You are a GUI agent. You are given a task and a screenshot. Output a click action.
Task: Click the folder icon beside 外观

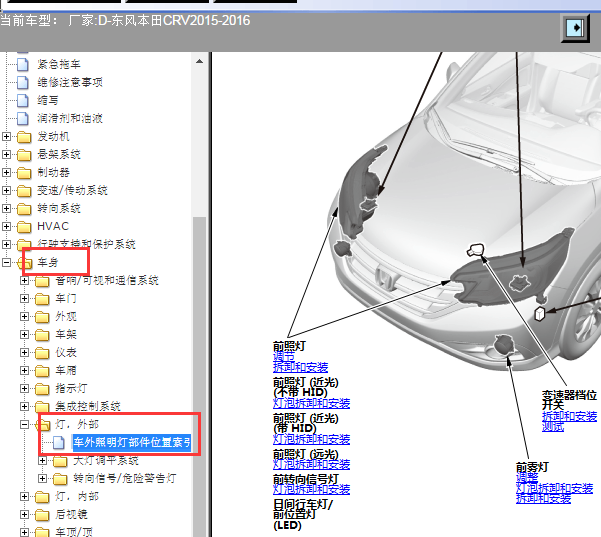[42, 317]
